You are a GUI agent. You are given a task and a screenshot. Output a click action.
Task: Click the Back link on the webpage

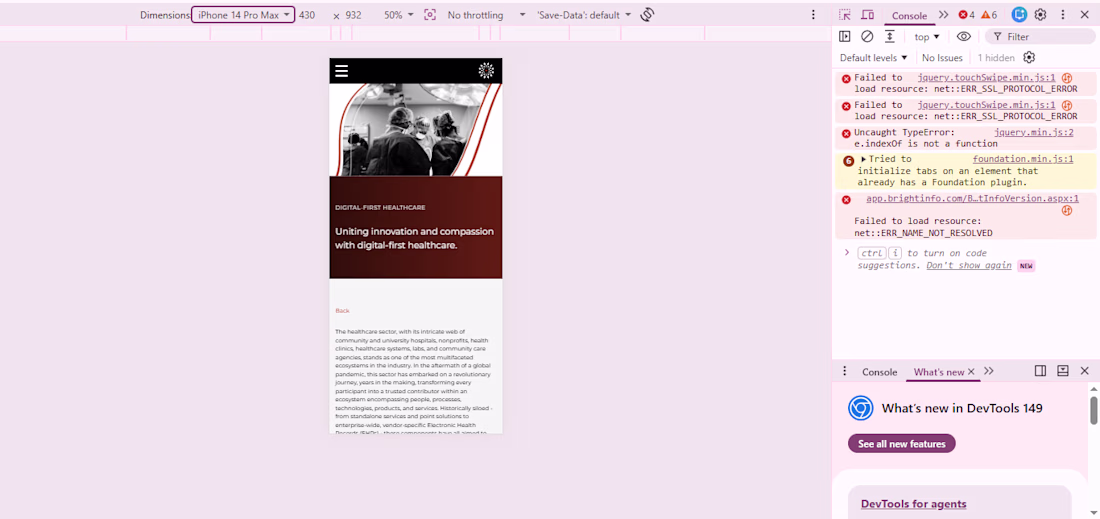342,310
